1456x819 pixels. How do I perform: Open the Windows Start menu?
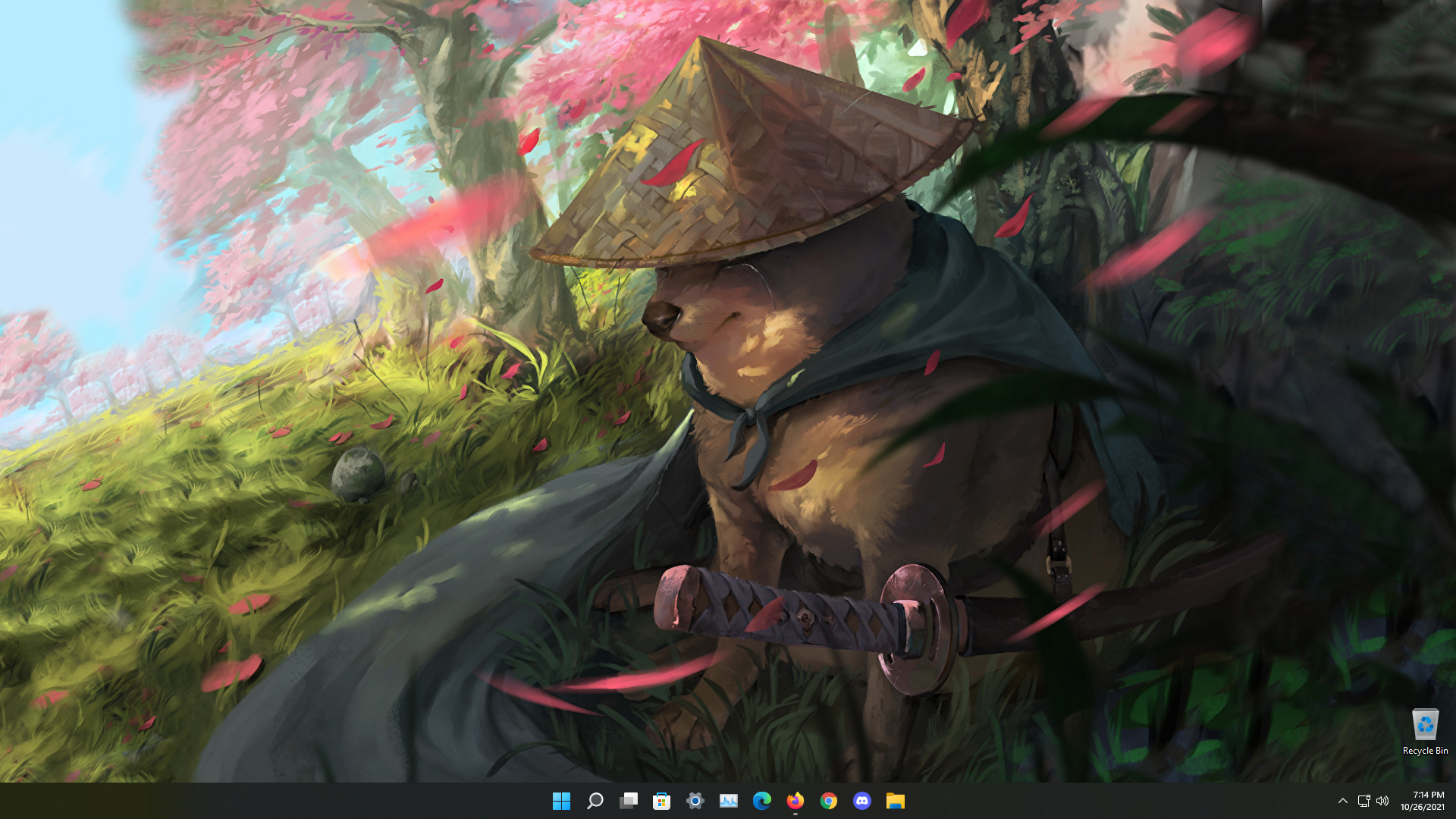click(561, 801)
